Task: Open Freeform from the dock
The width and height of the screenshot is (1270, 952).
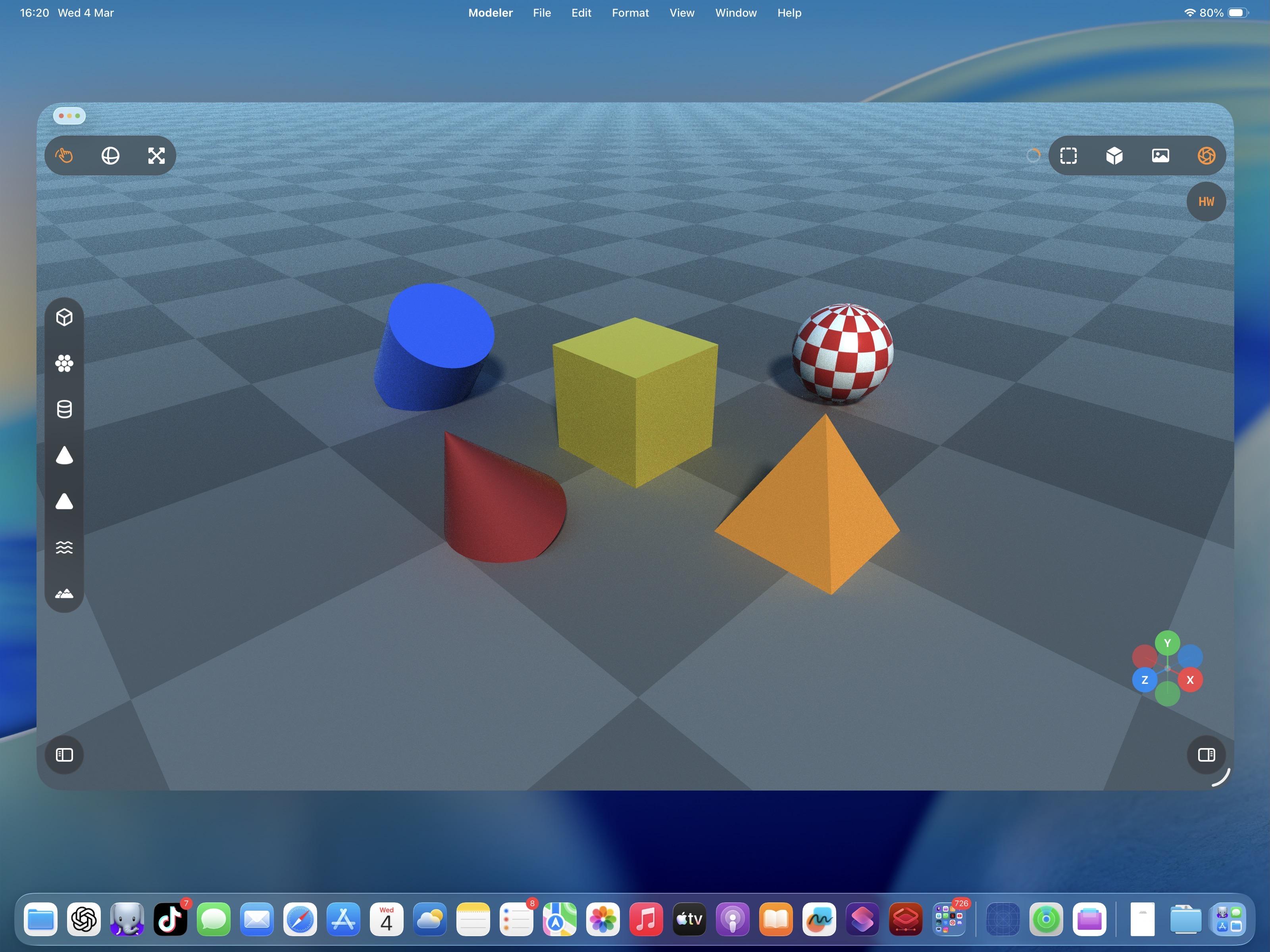Action: pos(819,920)
